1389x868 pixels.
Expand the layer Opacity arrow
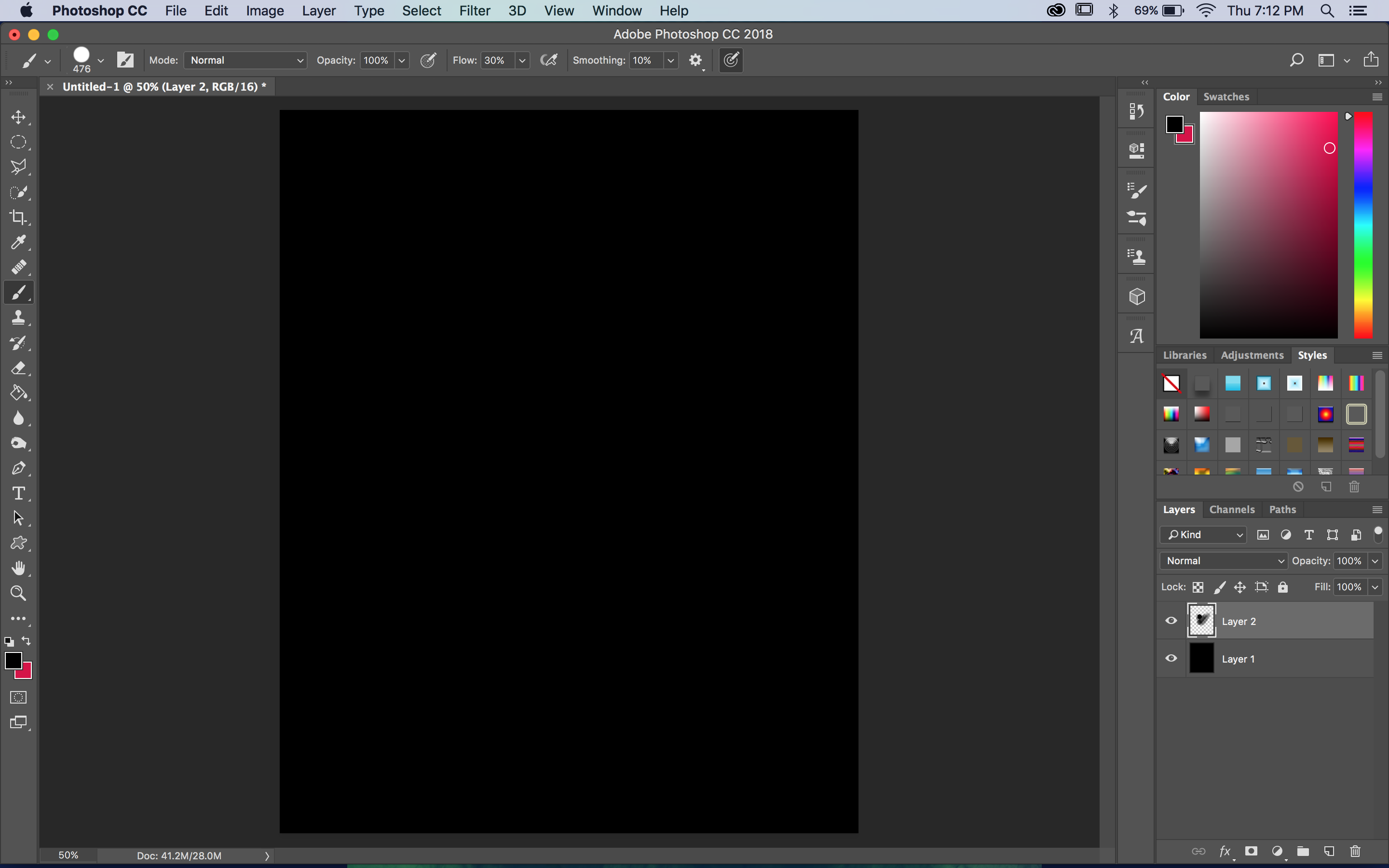(x=1375, y=561)
